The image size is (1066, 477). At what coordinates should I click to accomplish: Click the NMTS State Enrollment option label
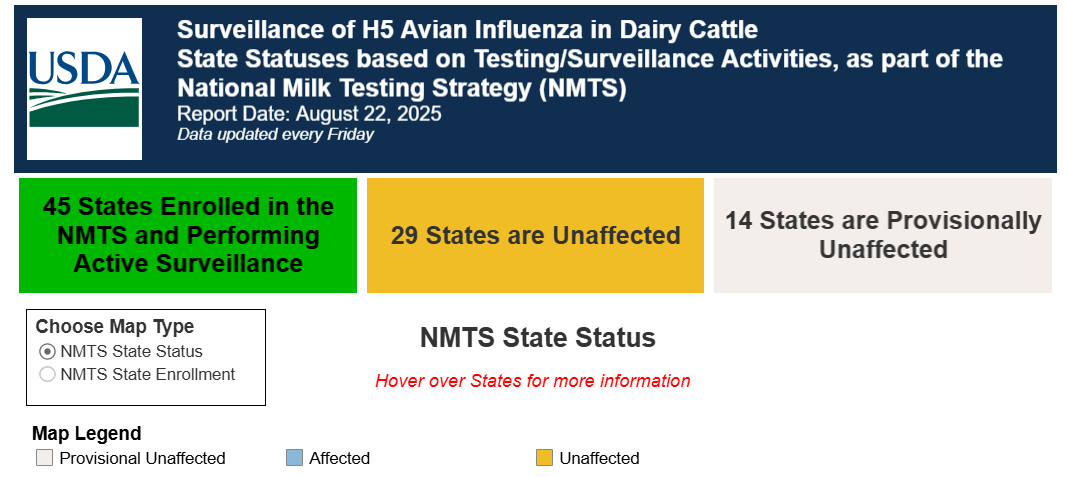click(148, 374)
